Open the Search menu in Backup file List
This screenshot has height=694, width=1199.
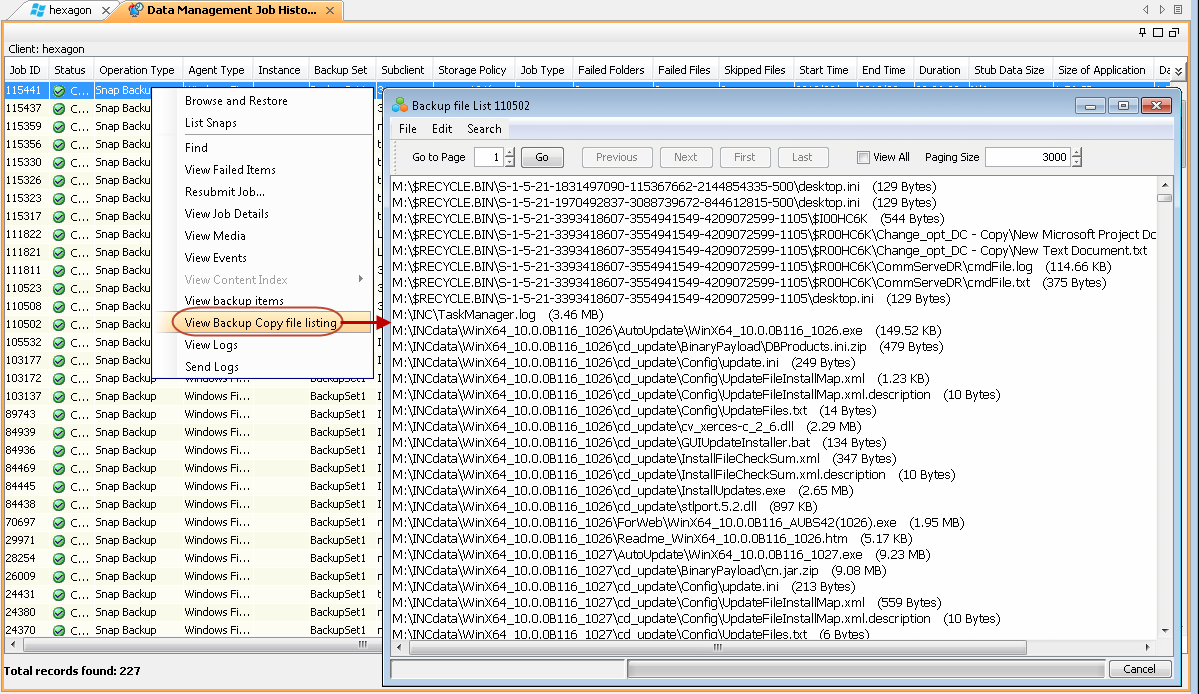pos(484,128)
